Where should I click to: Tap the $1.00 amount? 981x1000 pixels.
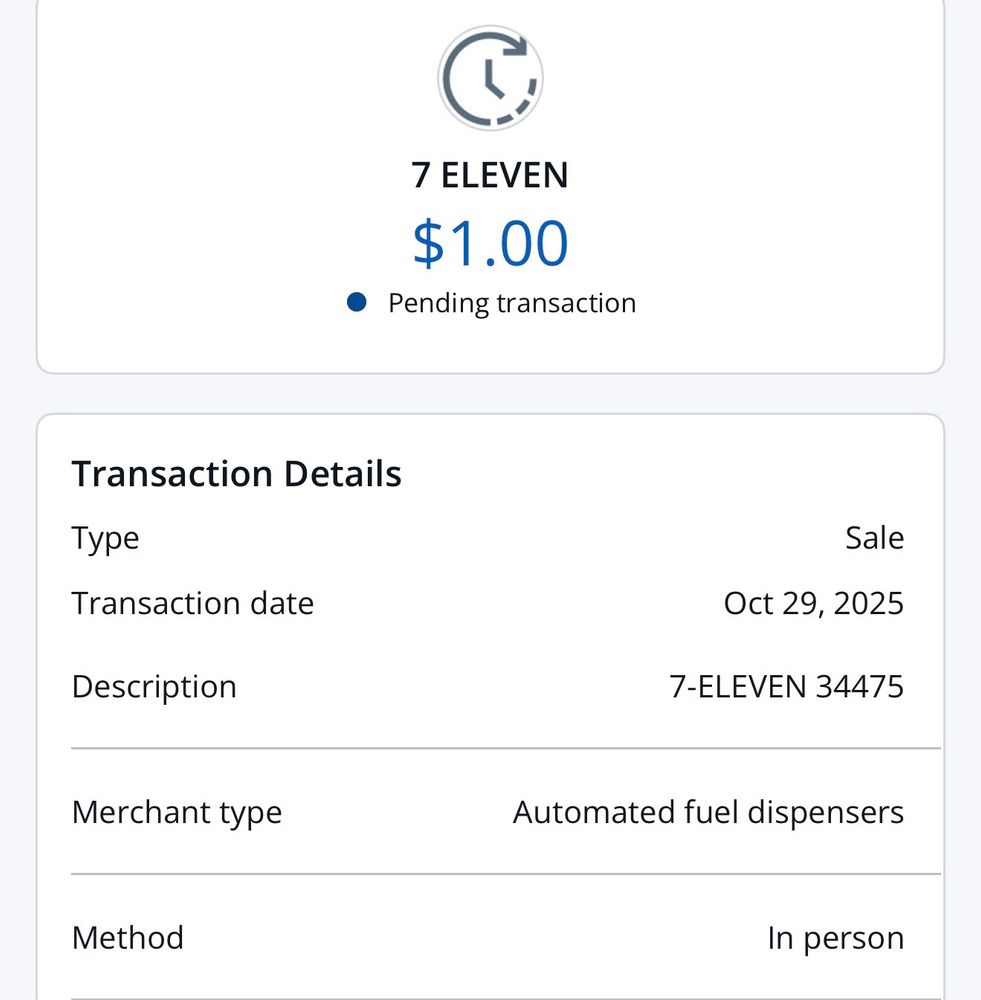point(490,242)
